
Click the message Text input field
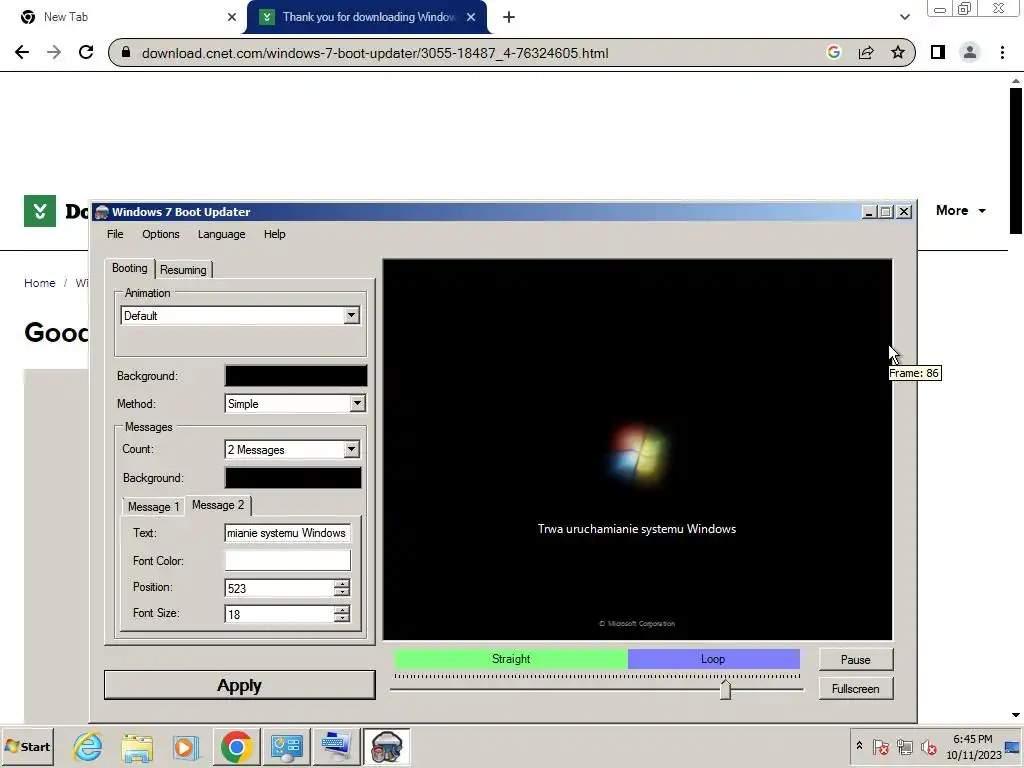click(x=287, y=533)
